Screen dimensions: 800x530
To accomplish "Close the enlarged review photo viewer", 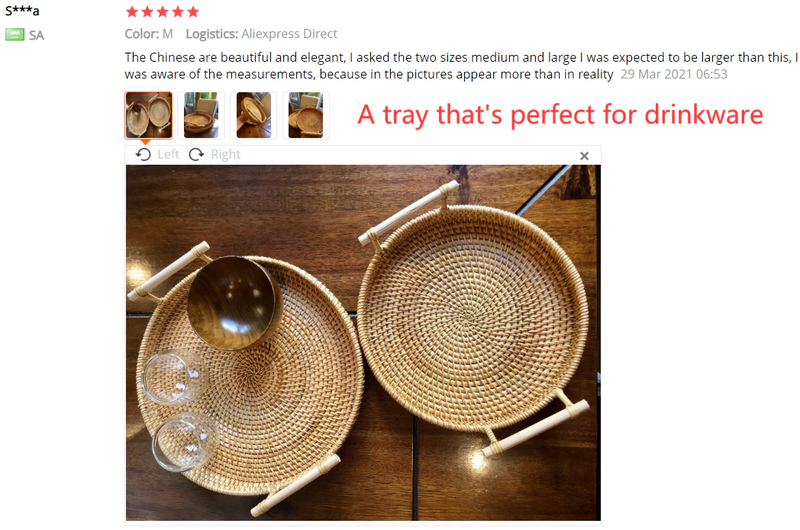I will point(584,155).
